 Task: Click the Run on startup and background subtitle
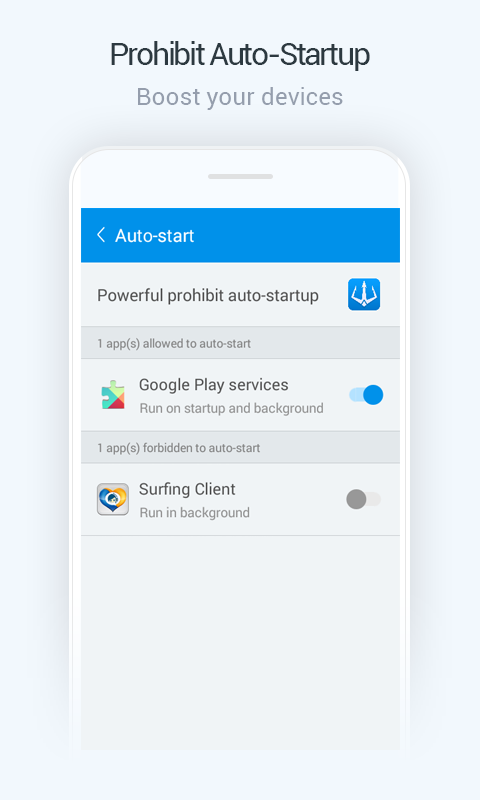click(x=231, y=408)
